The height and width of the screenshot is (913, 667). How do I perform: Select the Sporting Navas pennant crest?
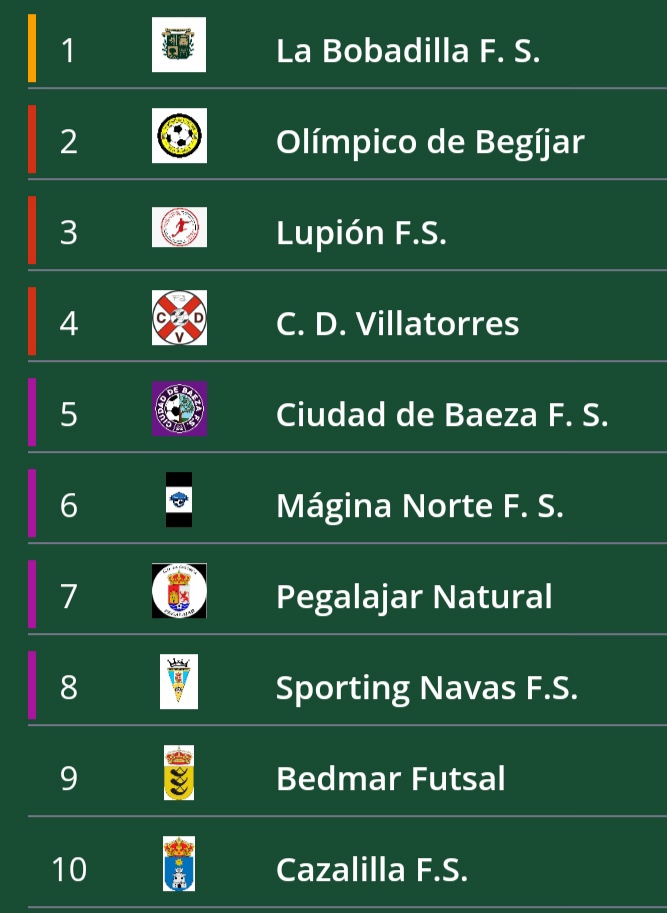pos(179,681)
